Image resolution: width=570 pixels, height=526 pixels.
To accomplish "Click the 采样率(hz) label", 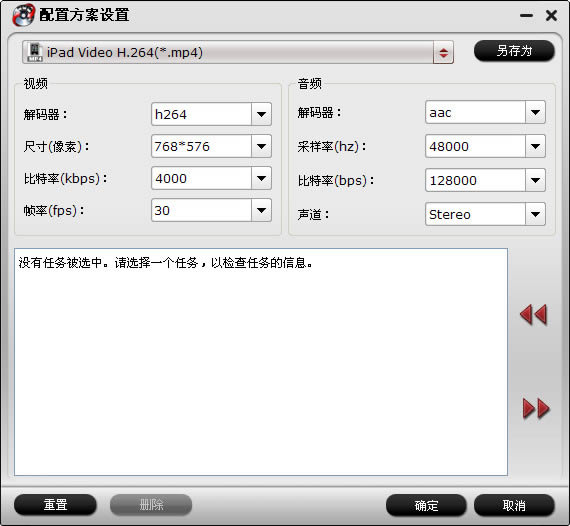I will 332,146.
